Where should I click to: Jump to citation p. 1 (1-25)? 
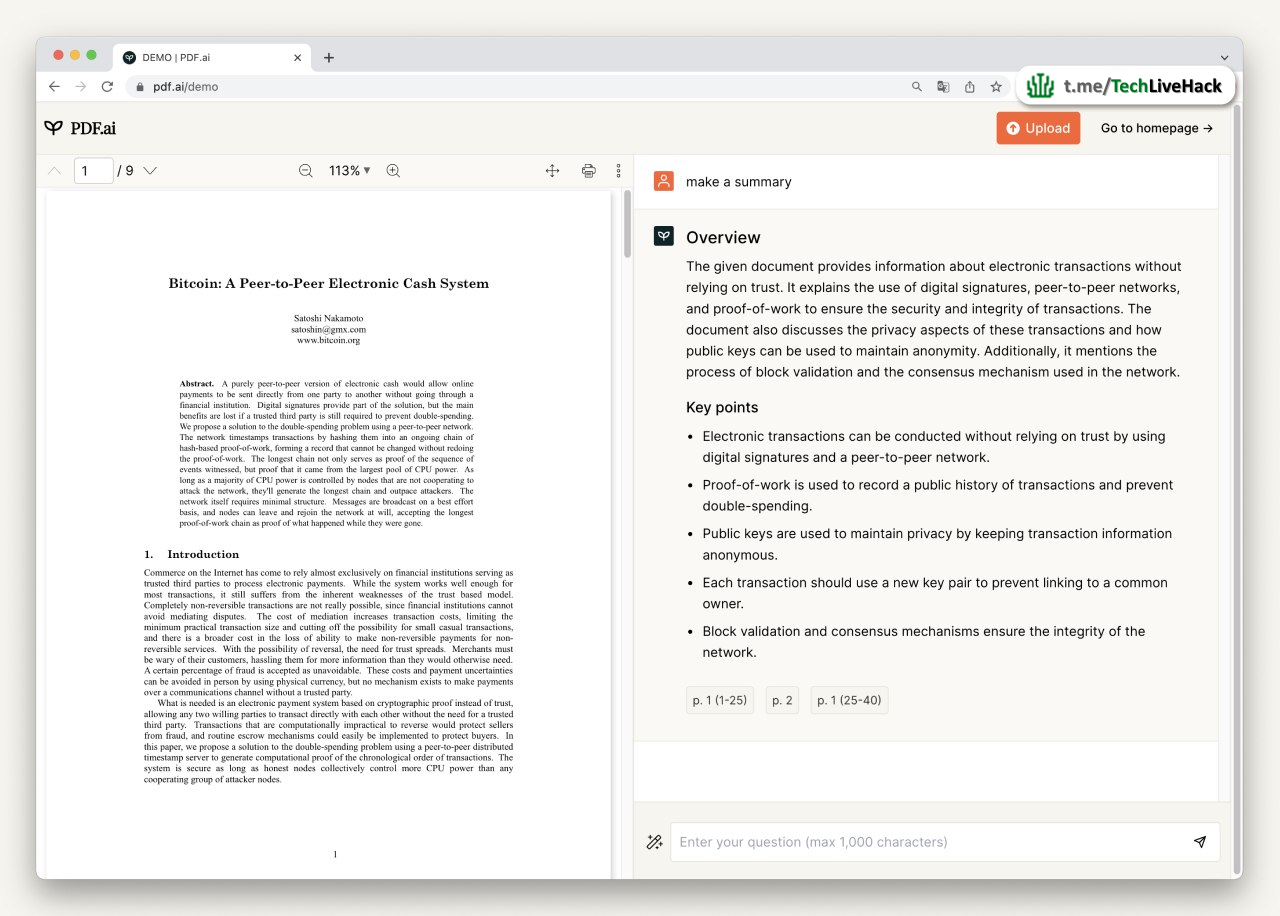coord(720,700)
